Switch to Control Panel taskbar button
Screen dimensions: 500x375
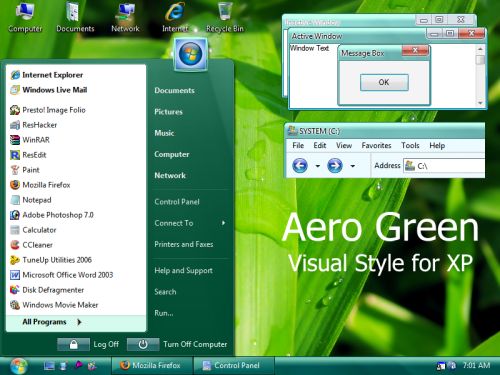[x=234, y=366]
